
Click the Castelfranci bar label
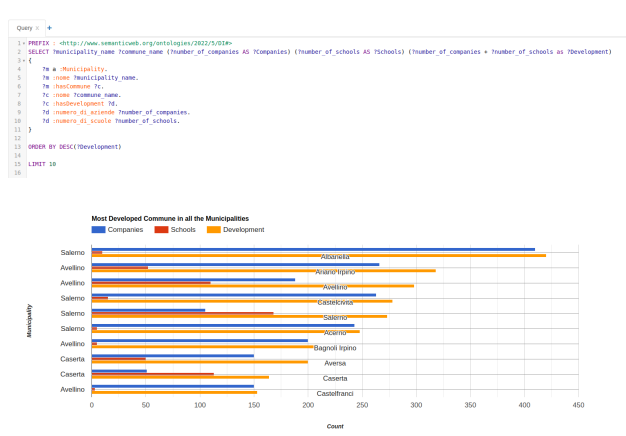335,394
